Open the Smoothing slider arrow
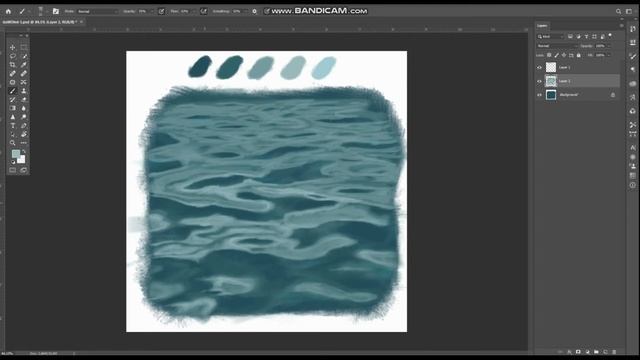 (x=246, y=11)
